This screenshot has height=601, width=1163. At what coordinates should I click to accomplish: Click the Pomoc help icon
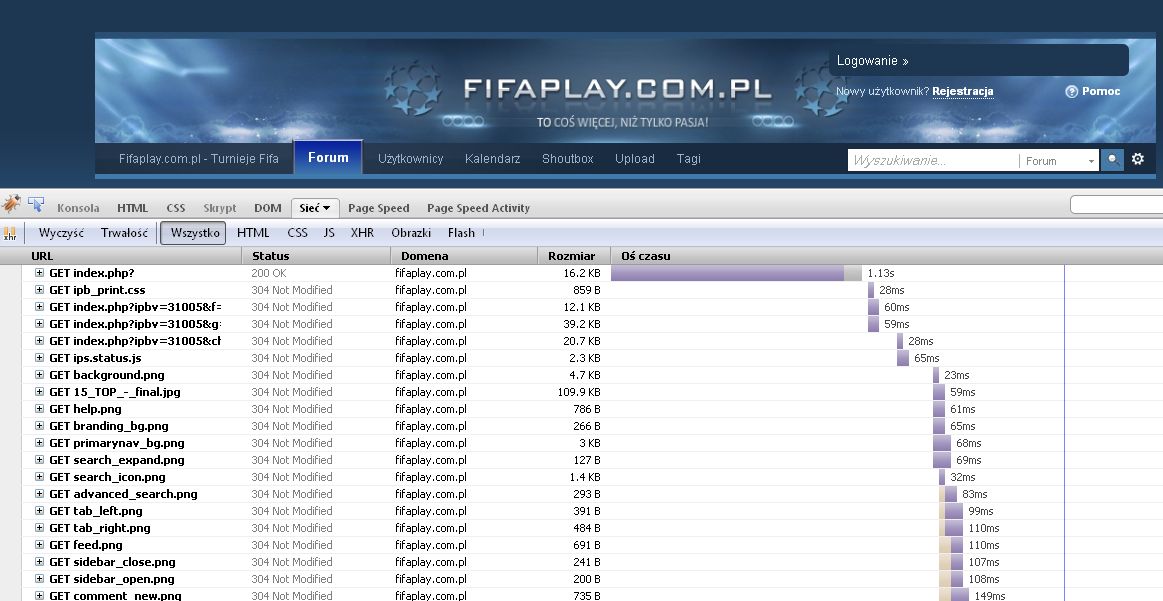point(1071,92)
